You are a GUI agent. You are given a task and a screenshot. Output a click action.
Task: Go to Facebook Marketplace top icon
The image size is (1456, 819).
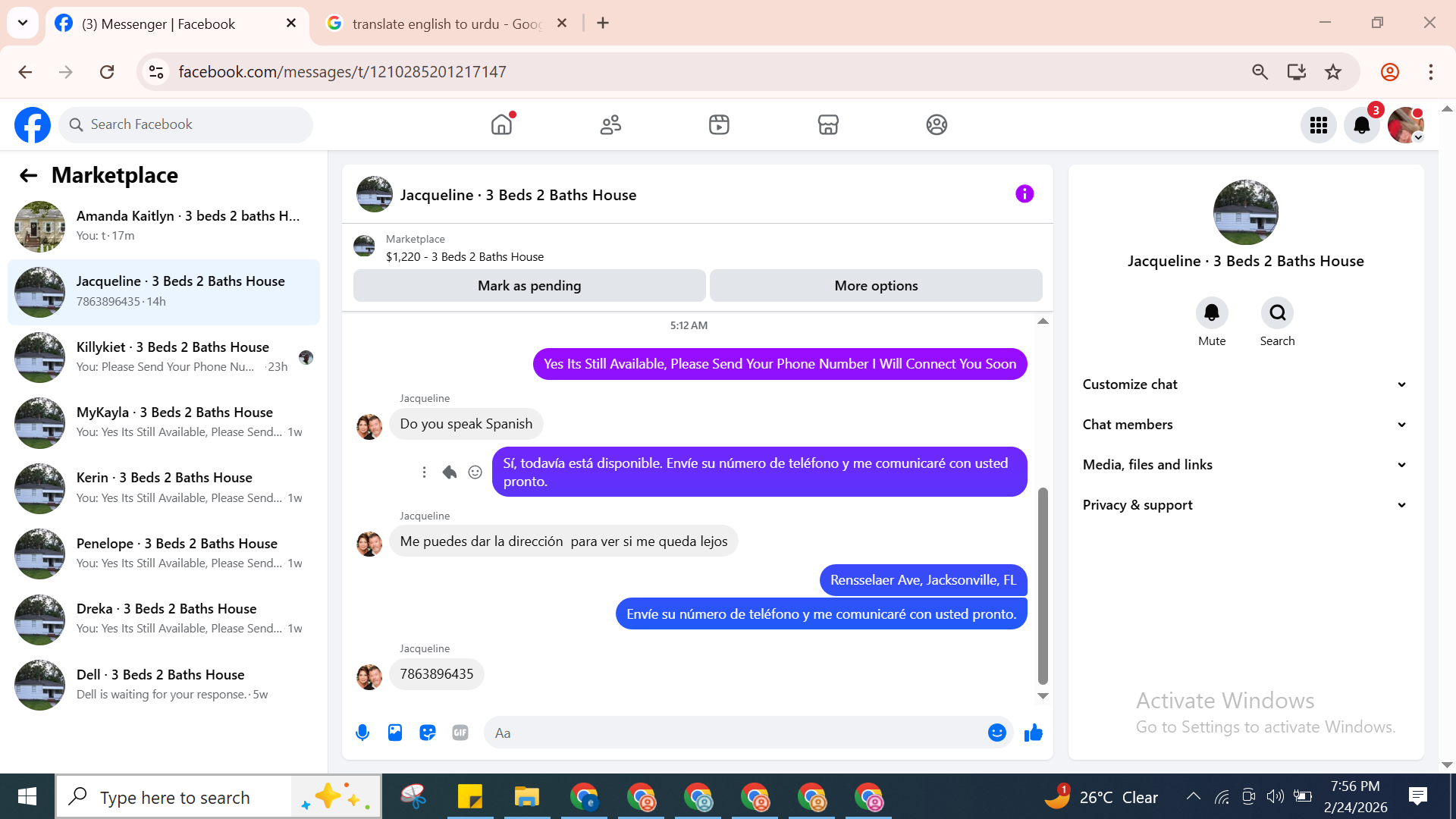(828, 125)
